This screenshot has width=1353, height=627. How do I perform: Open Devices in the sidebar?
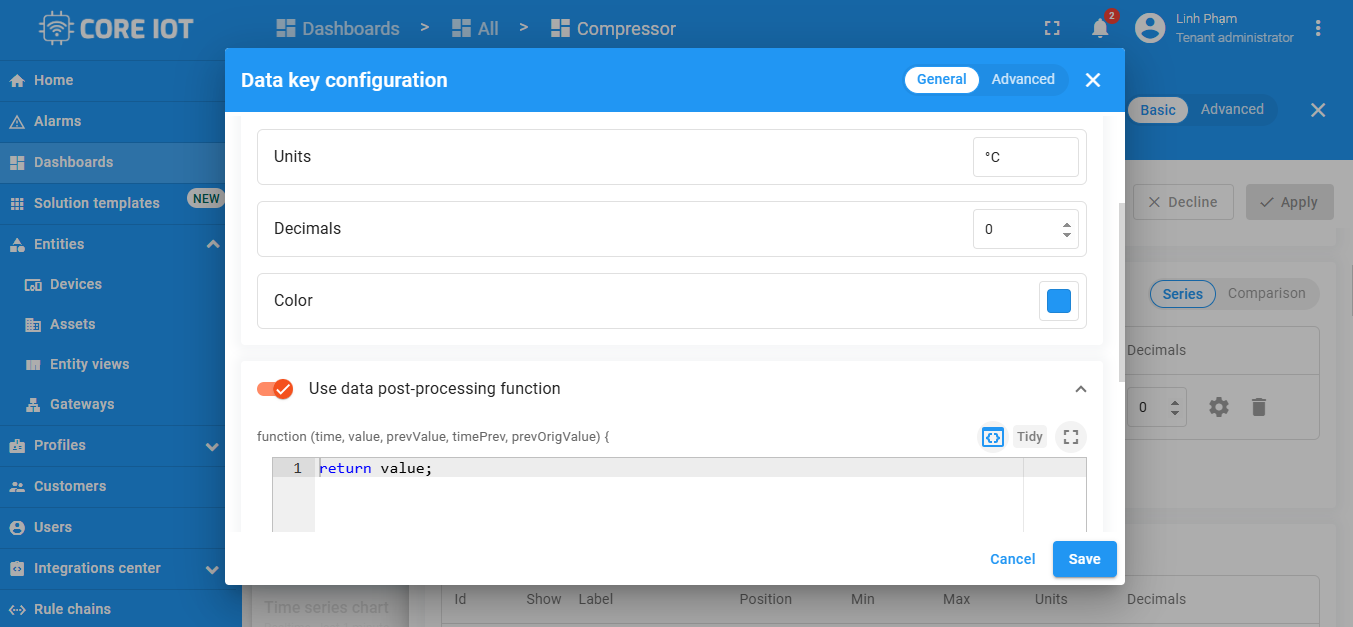pos(76,285)
